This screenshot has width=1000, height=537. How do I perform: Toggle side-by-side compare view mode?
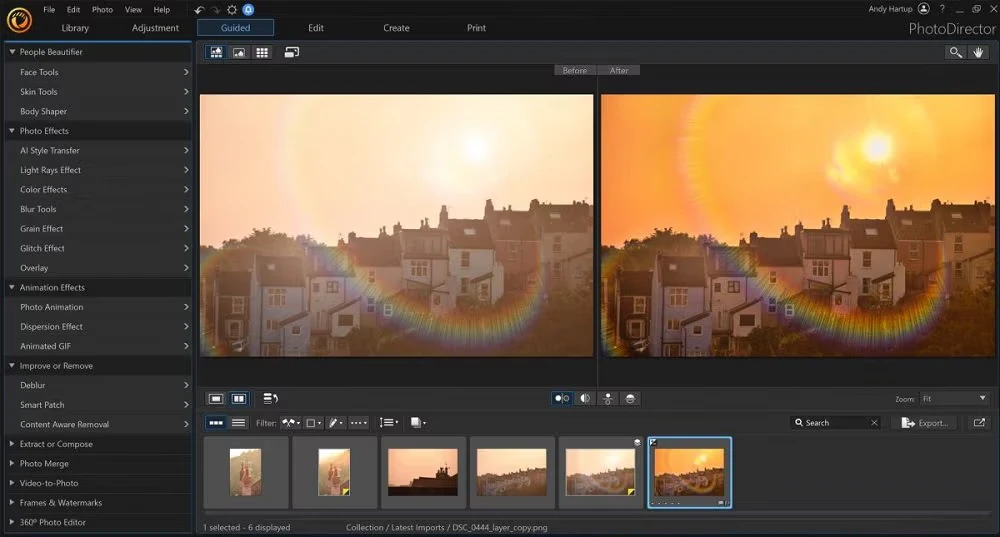point(239,398)
